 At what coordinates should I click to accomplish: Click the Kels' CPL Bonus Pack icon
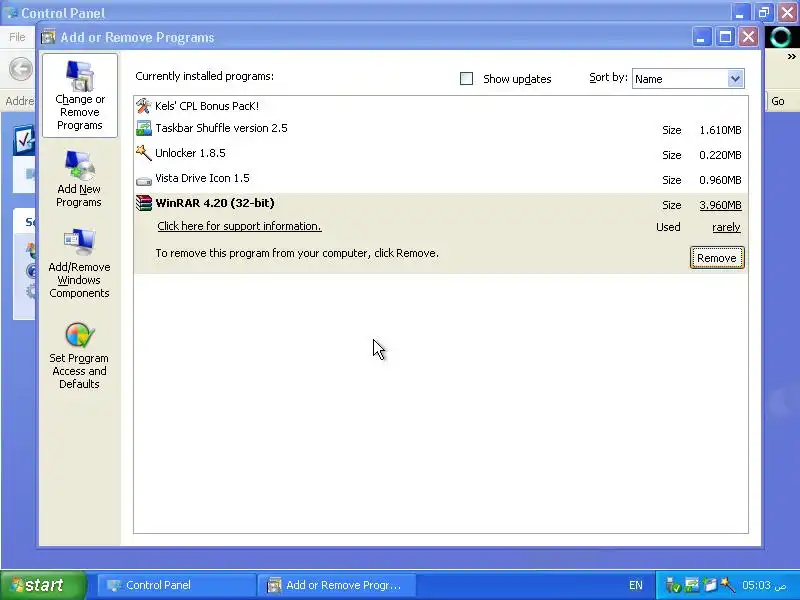(143, 106)
